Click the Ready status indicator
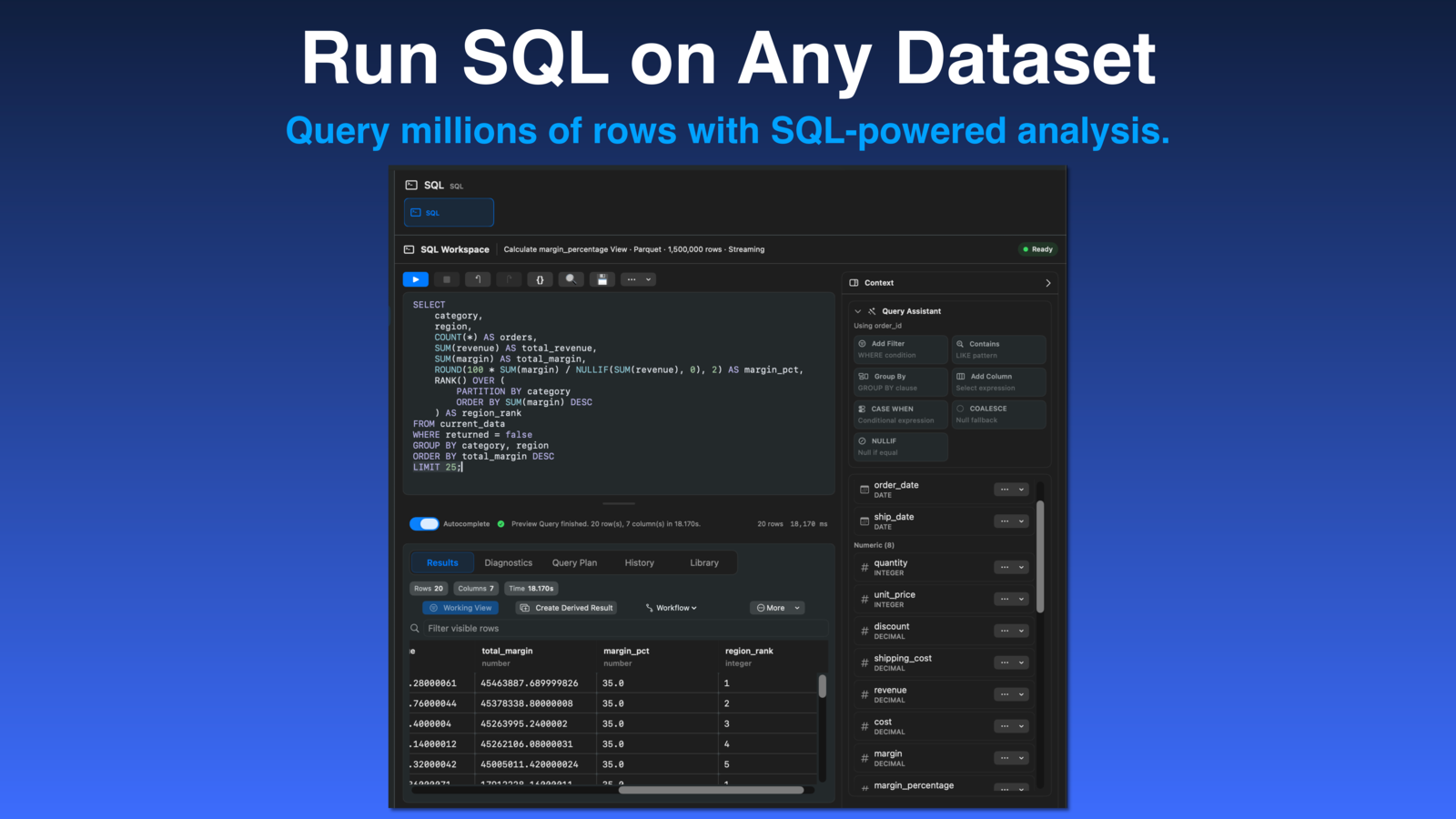1456x819 pixels. click(x=1037, y=249)
